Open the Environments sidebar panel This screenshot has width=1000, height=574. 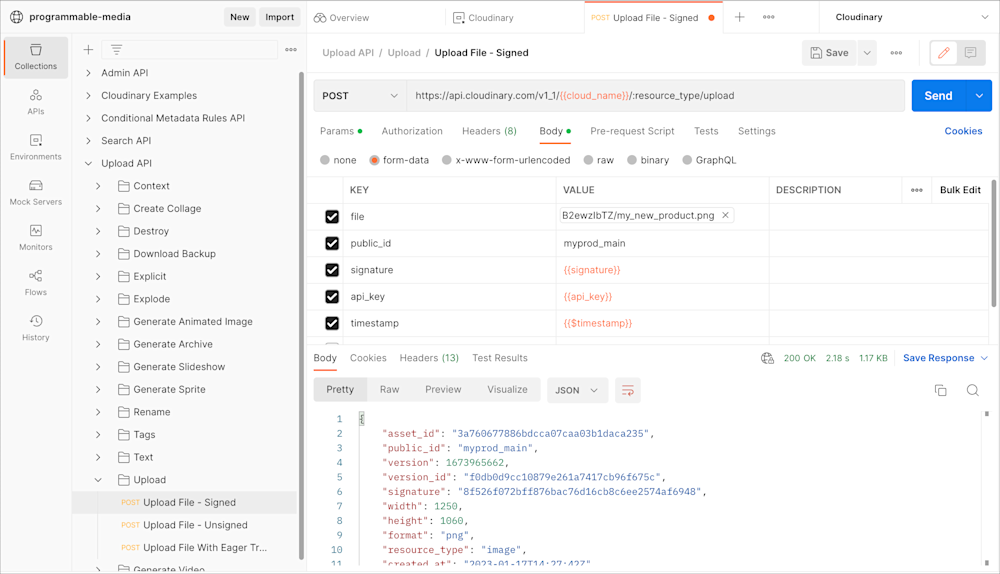(x=36, y=147)
